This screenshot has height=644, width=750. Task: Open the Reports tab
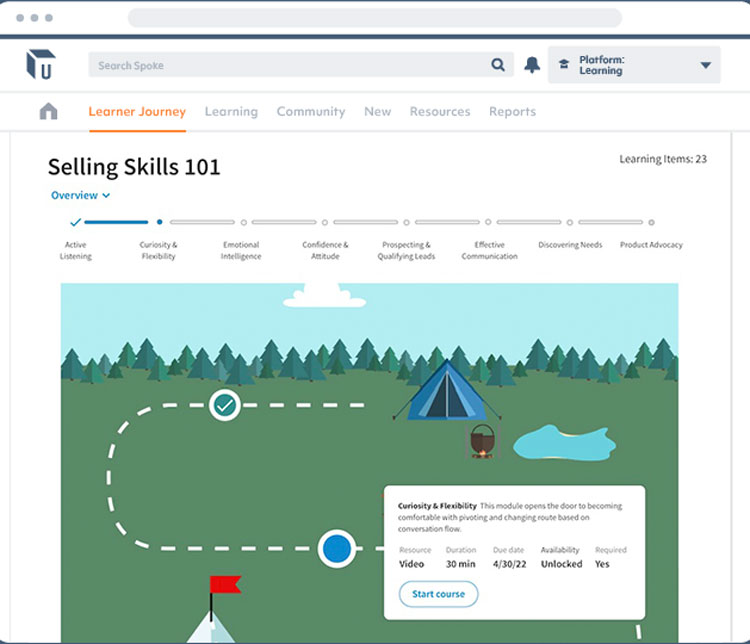click(512, 112)
